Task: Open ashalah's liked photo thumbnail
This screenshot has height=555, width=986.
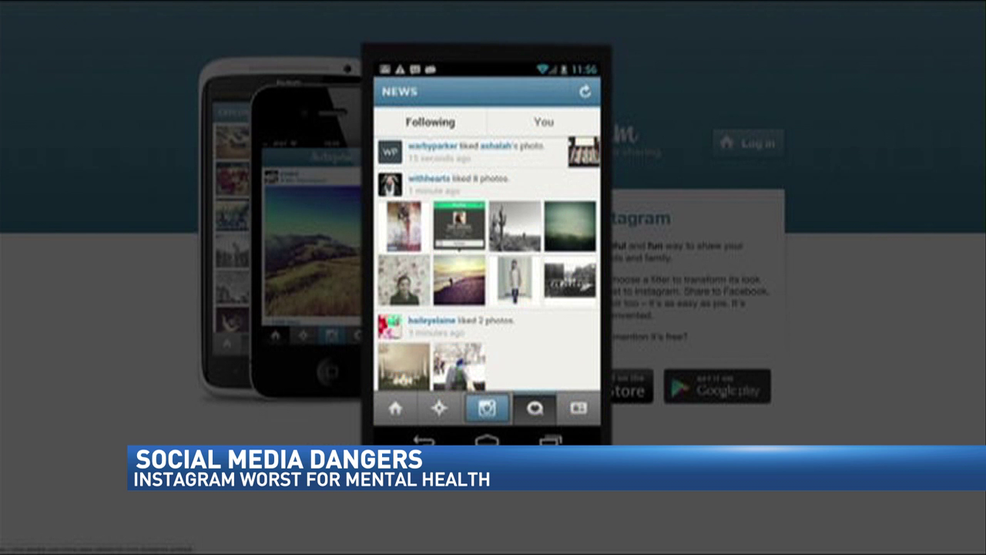Action: pos(584,152)
